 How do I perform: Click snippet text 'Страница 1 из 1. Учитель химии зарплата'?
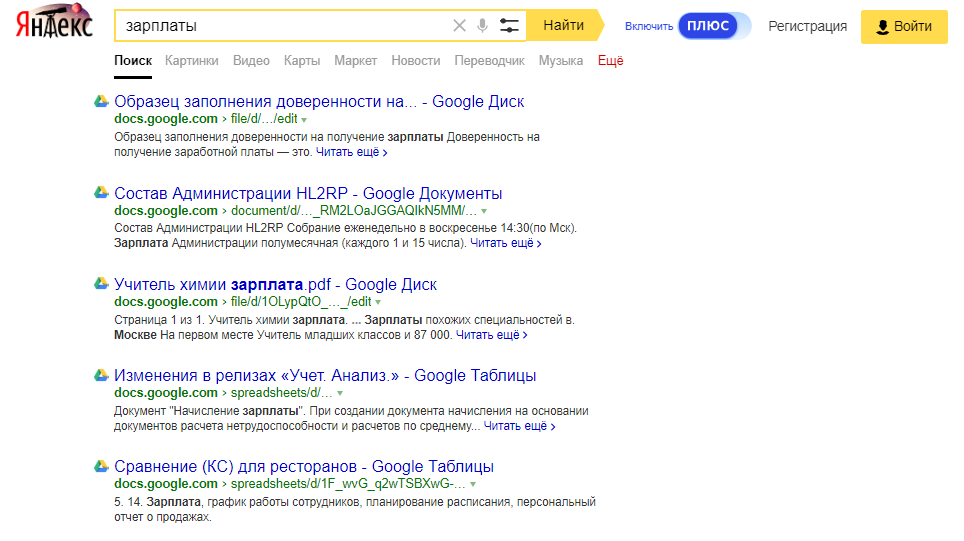pos(229,320)
